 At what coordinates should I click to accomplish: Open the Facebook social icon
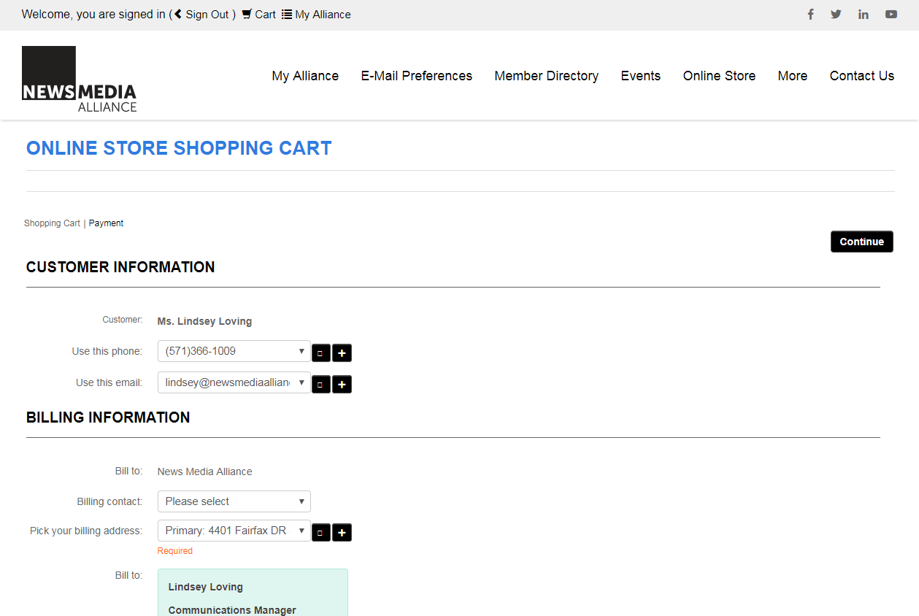[x=811, y=14]
